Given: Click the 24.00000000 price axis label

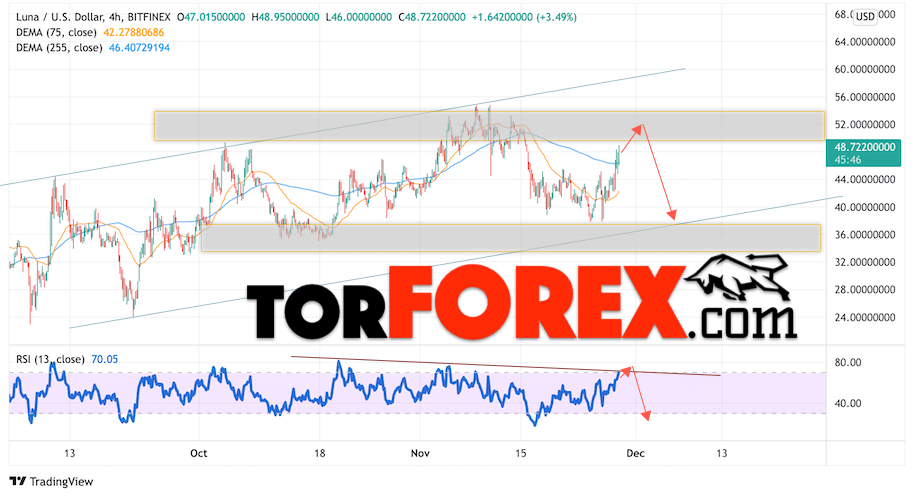Looking at the screenshot, I should coord(864,318).
